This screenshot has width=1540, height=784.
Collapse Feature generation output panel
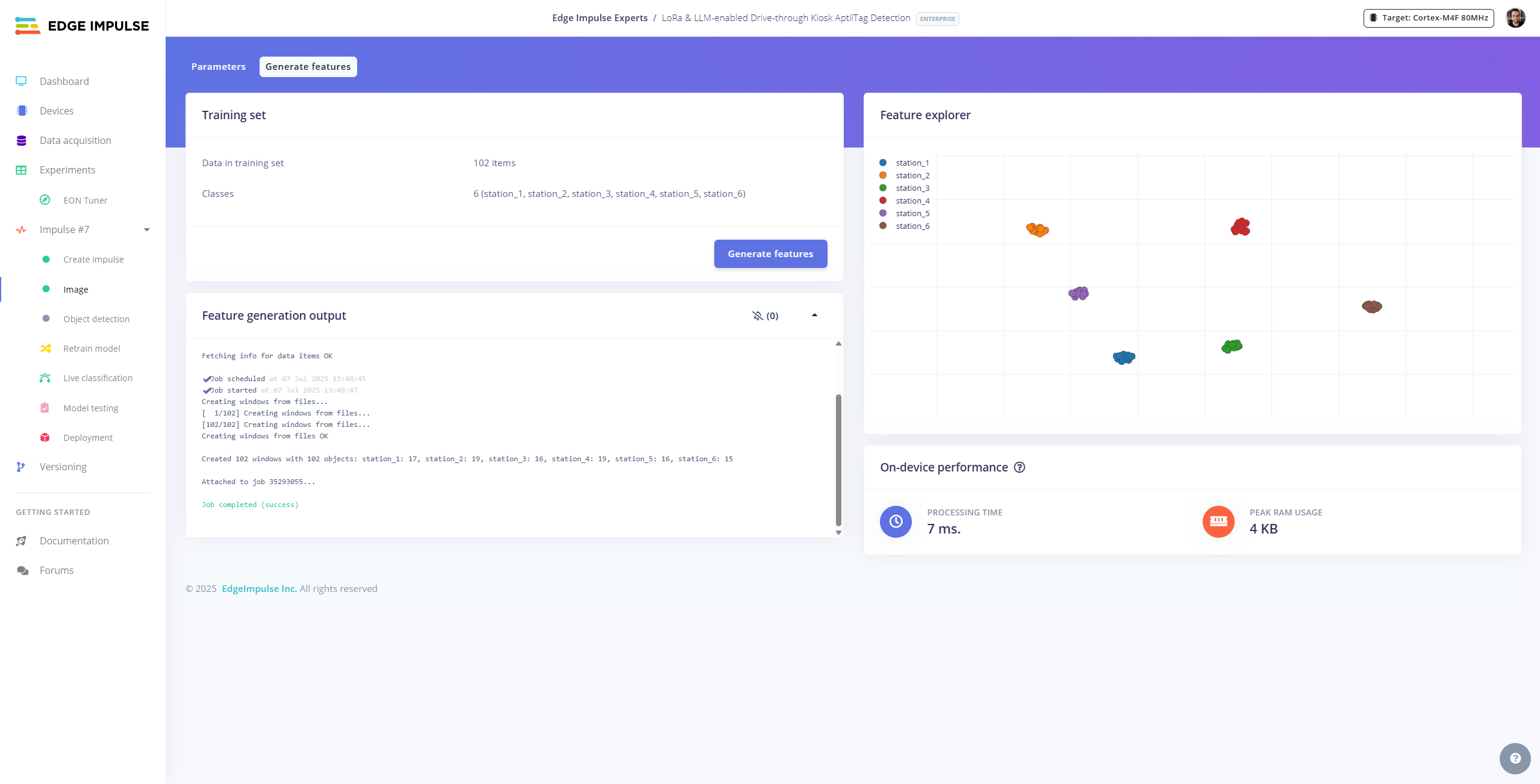tap(815, 316)
